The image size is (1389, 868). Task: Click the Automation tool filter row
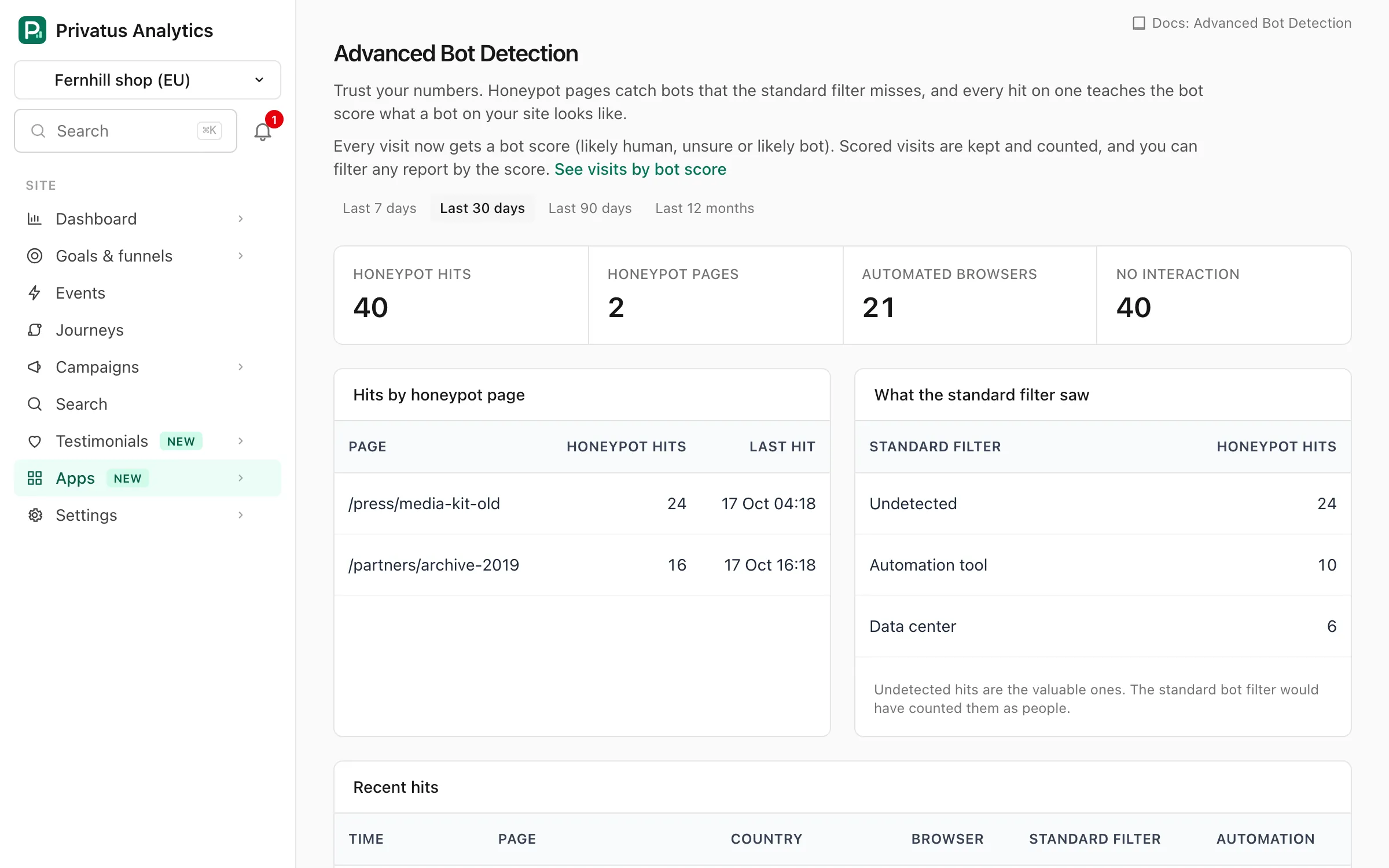click(x=1103, y=565)
